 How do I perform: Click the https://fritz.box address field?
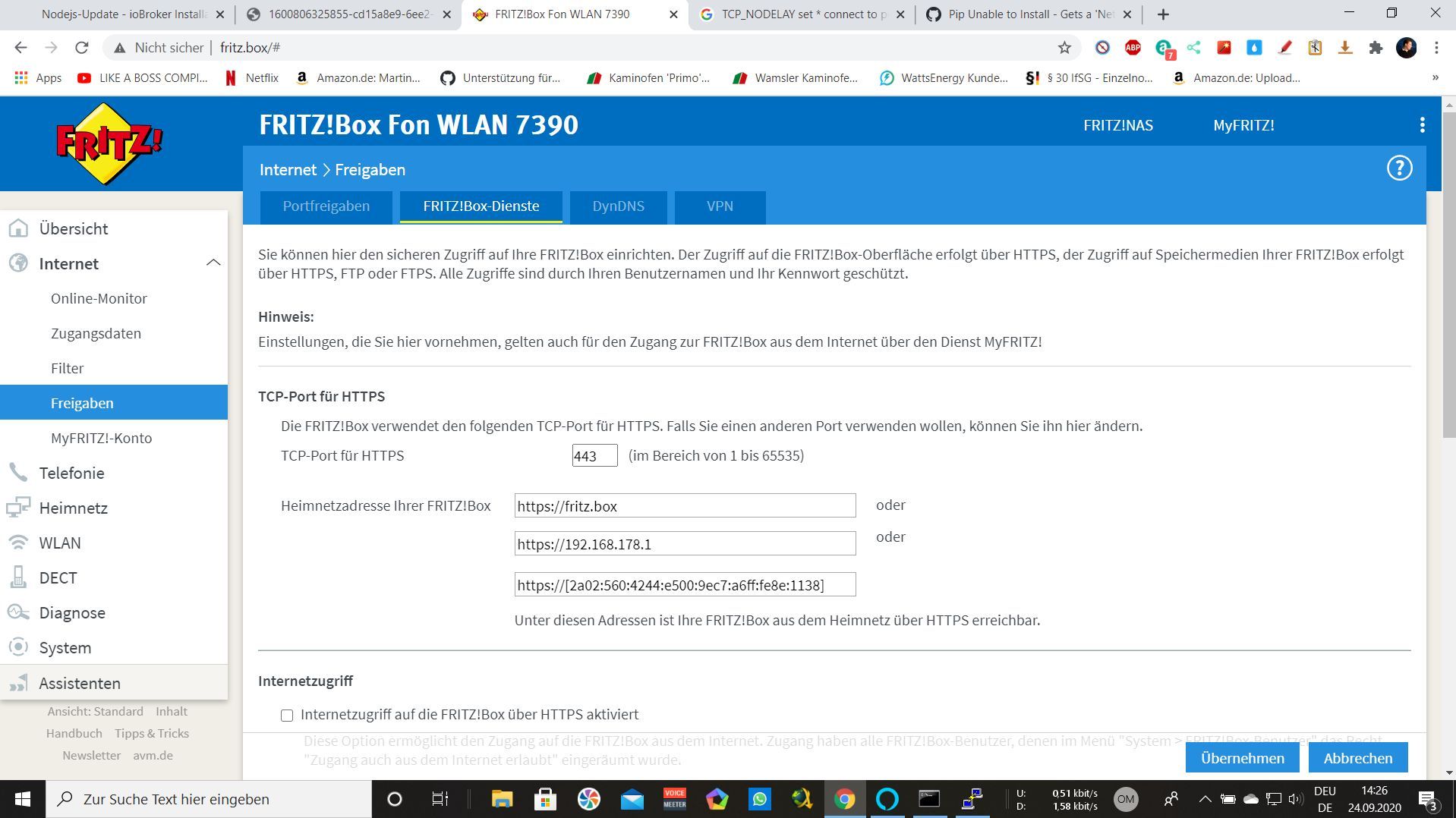click(x=685, y=505)
